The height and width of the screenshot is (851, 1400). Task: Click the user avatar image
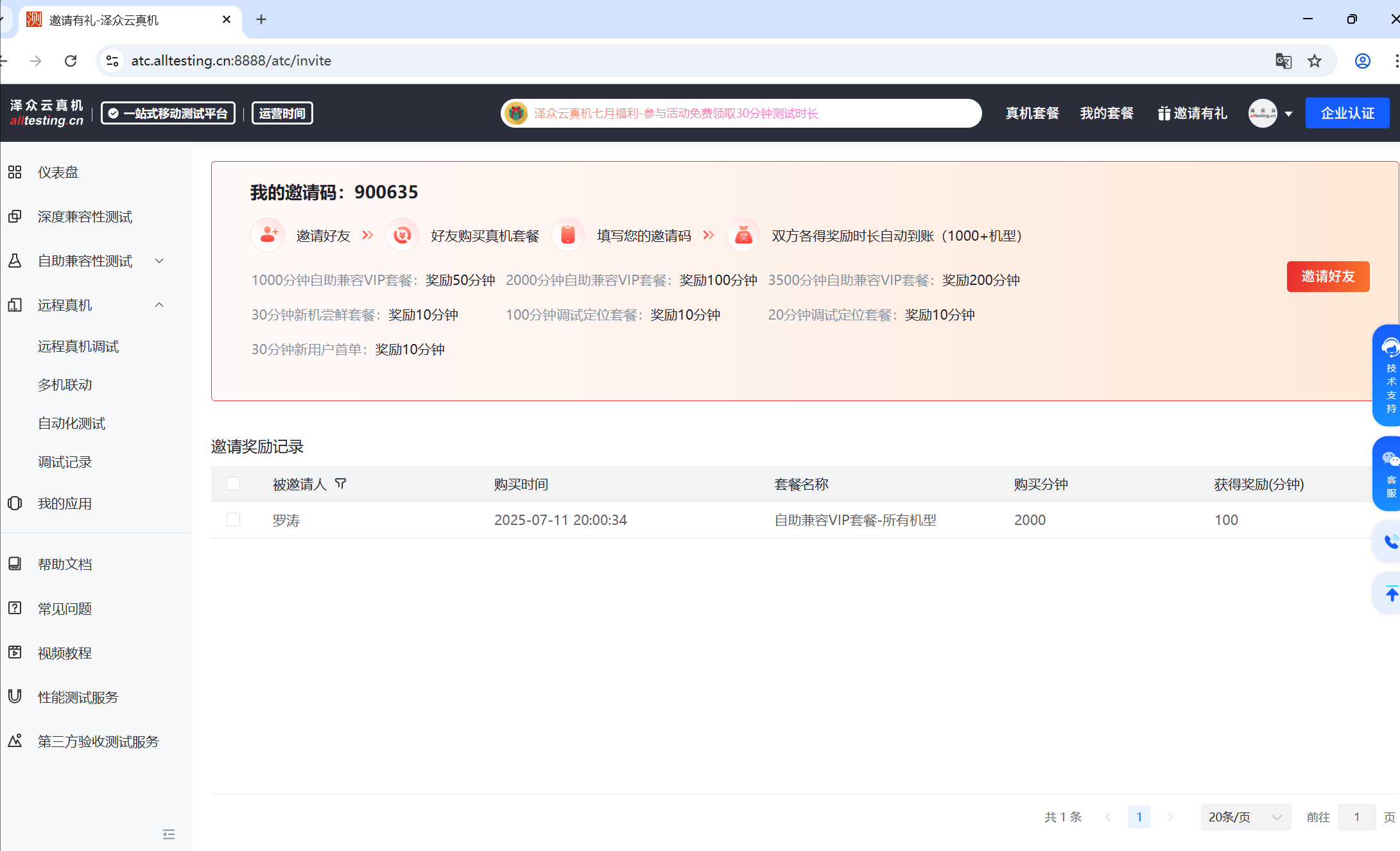coord(1263,114)
